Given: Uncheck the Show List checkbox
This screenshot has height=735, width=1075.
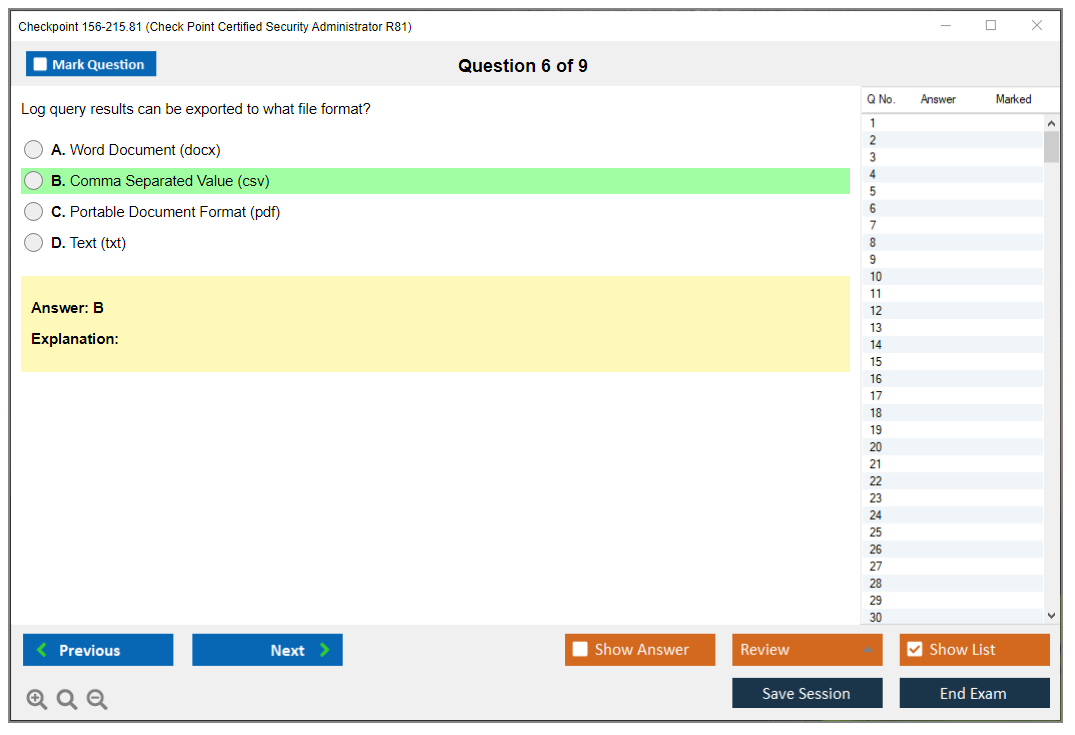Looking at the screenshot, I should click(914, 650).
